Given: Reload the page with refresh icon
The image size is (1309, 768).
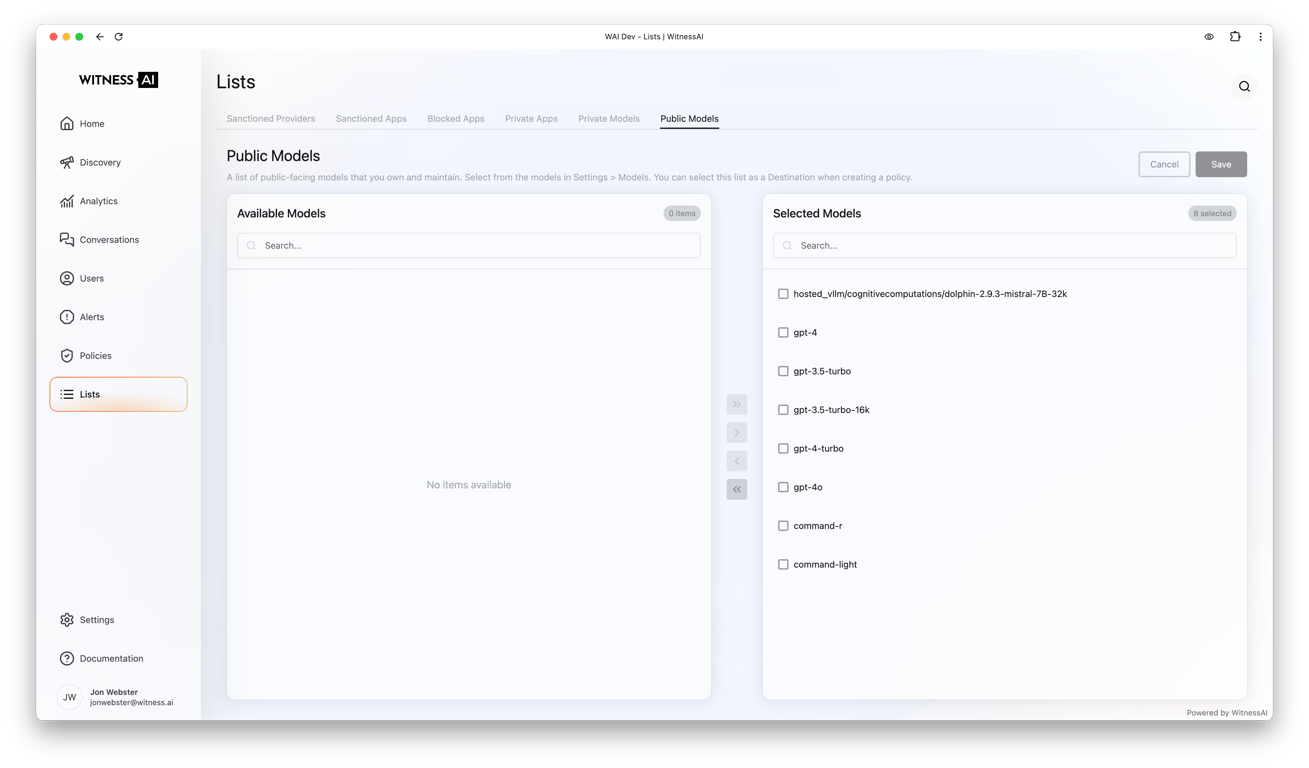Looking at the screenshot, I should (119, 37).
